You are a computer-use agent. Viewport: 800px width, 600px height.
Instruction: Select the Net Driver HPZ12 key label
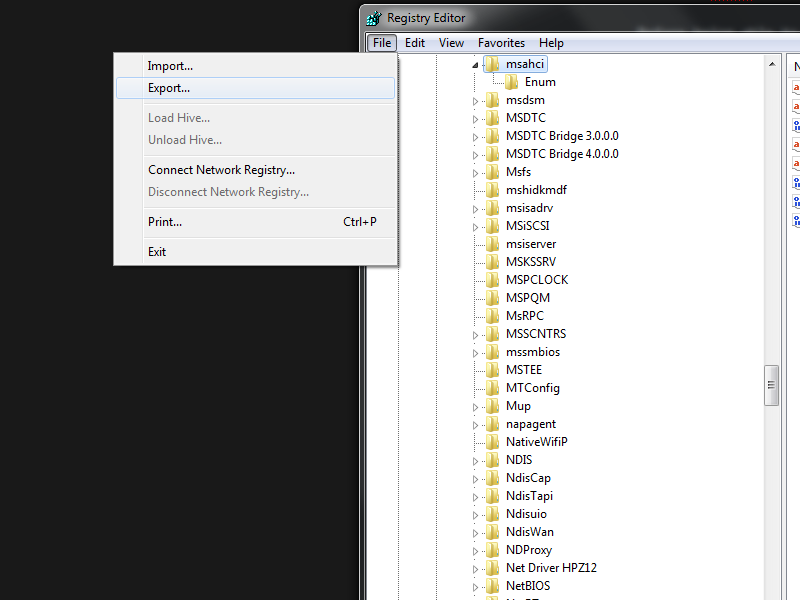(x=551, y=568)
